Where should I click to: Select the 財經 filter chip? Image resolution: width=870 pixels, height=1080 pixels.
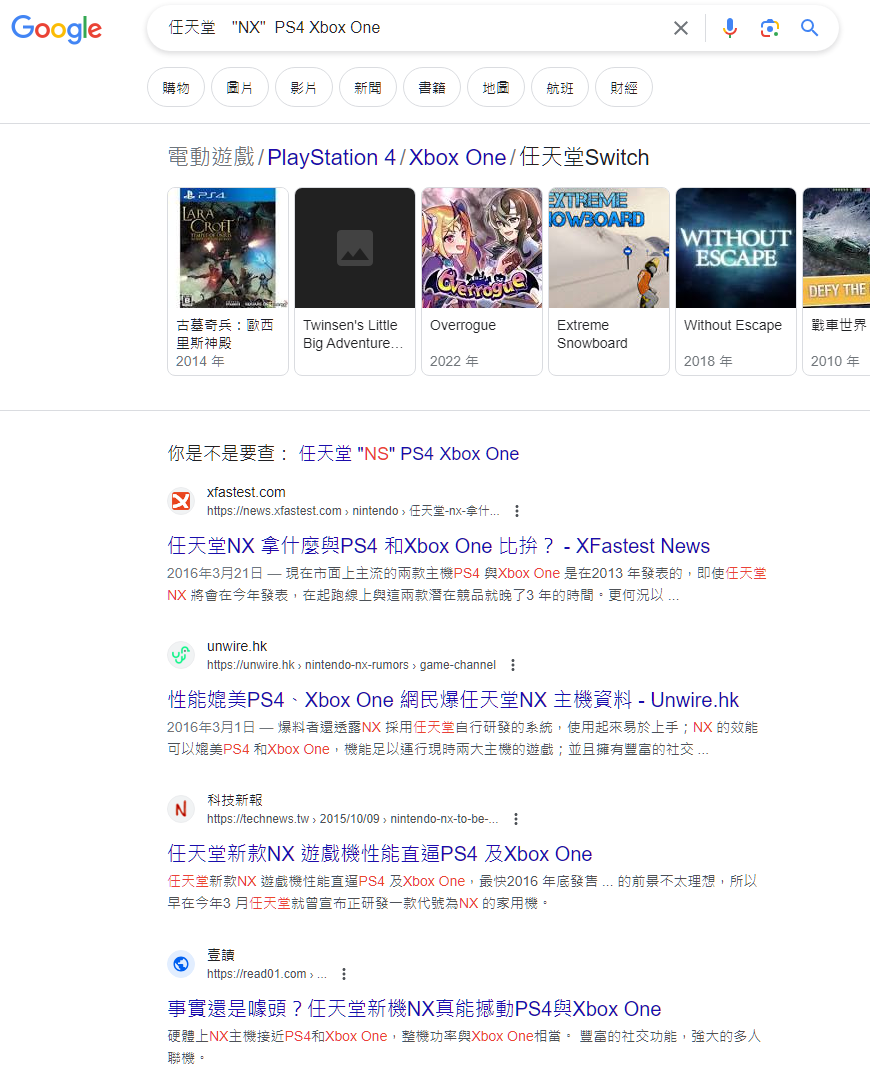tap(624, 87)
